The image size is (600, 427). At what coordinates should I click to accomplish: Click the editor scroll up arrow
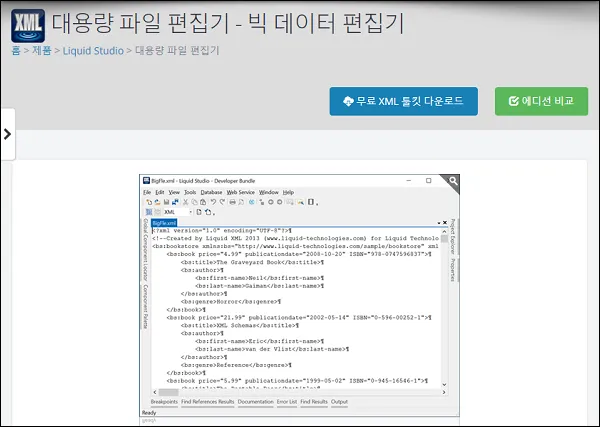click(x=444, y=231)
